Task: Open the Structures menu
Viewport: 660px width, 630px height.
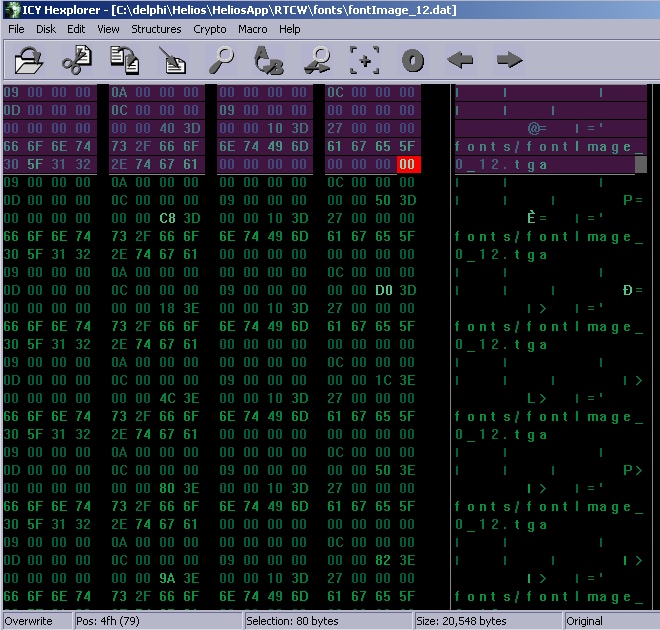Action: click(x=156, y=29)
